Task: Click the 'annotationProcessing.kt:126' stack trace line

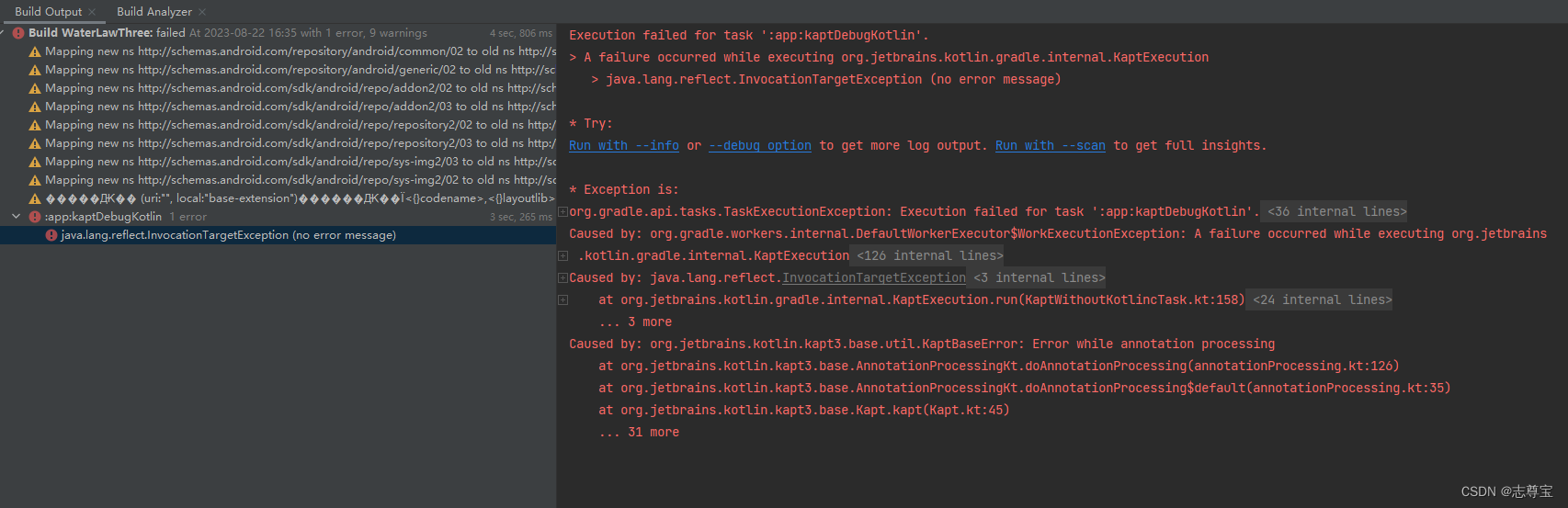Action: click(x=999, y=366)
